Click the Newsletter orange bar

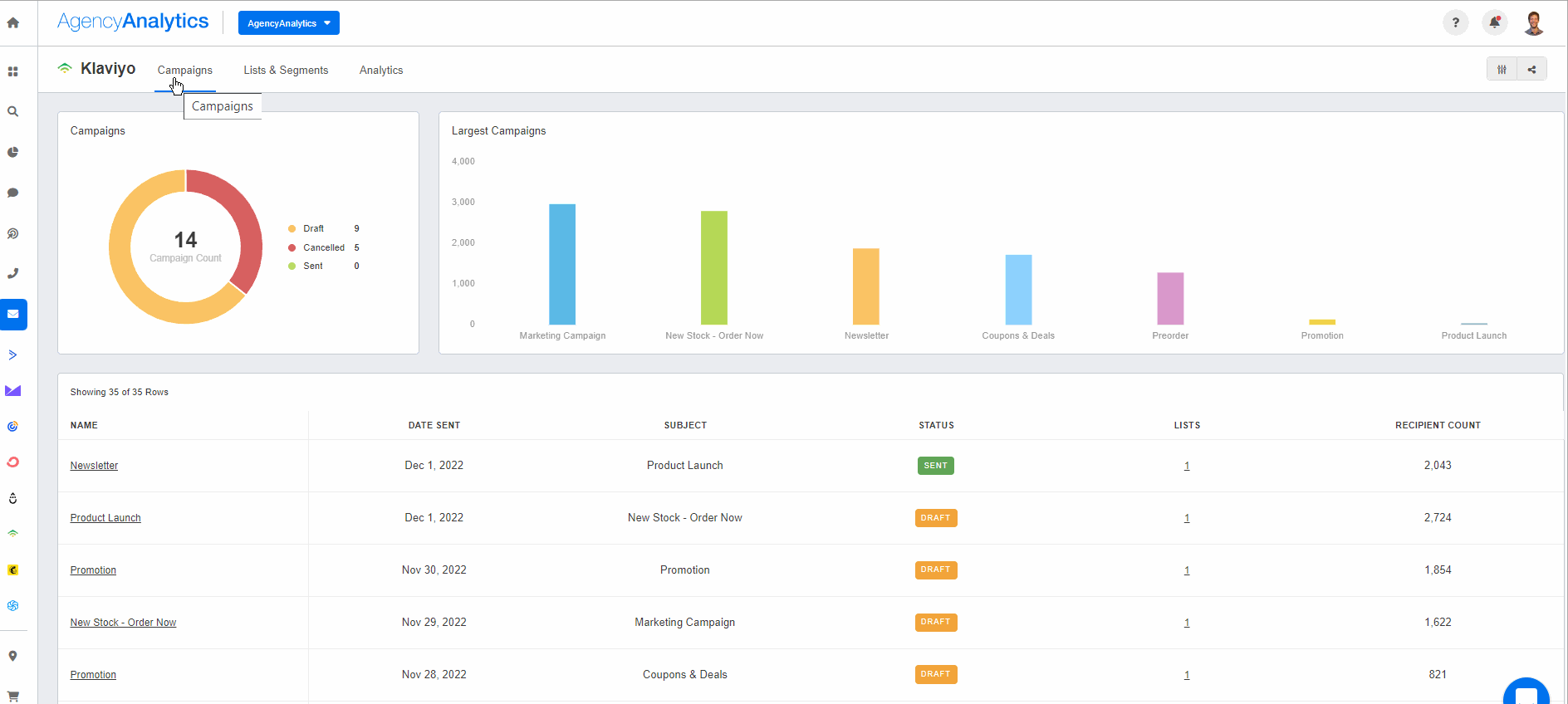click(x=866, y=286)
